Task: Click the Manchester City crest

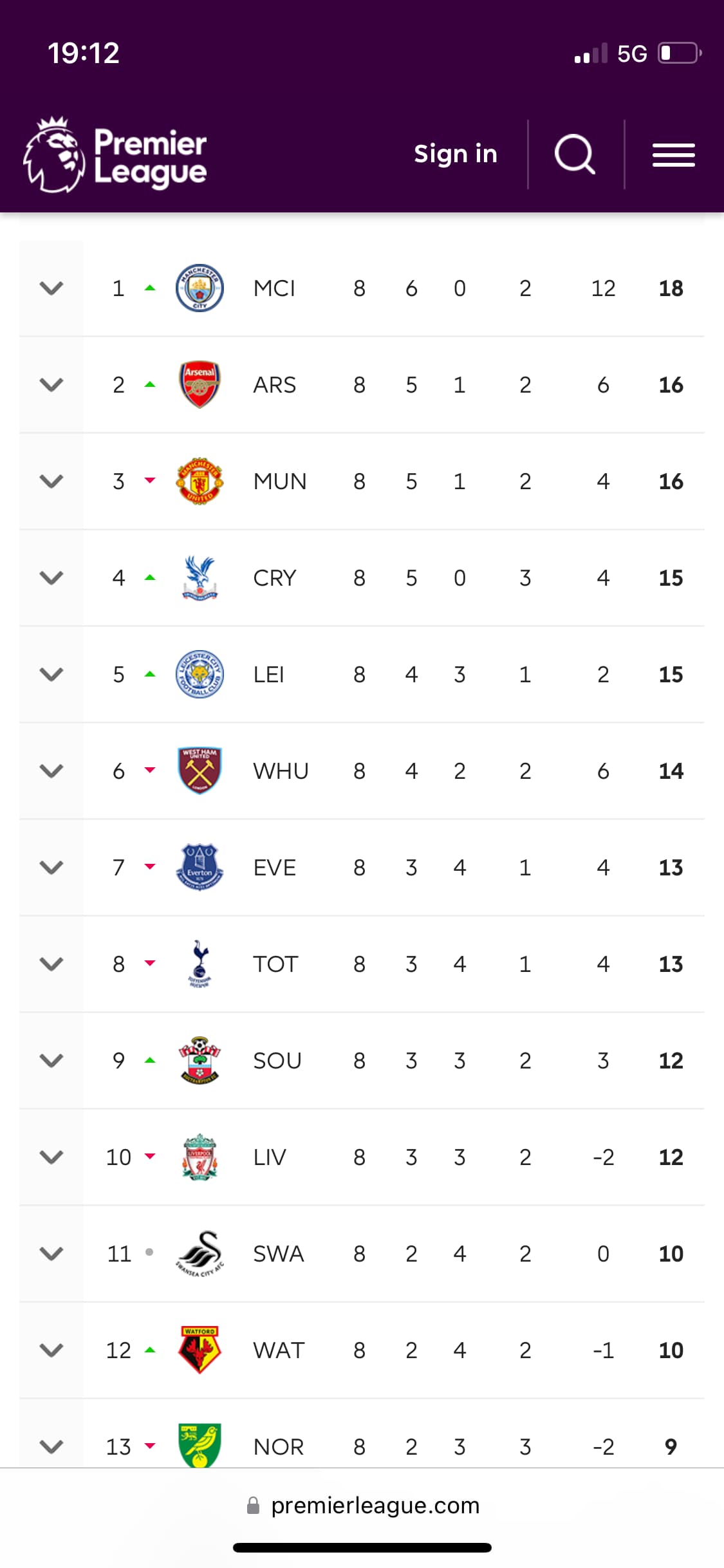Action: pos(200,288)
